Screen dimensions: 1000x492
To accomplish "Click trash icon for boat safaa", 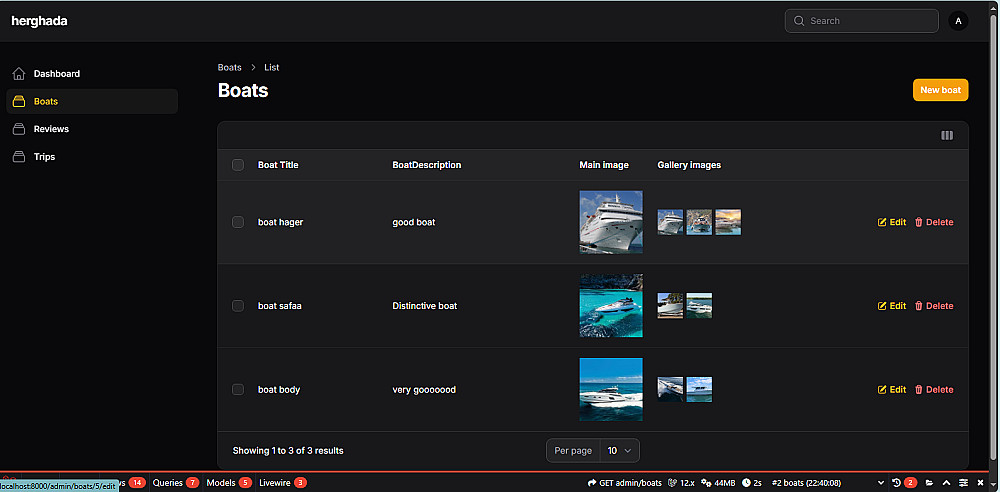I will pyautogui.click(x=918, y=306).
